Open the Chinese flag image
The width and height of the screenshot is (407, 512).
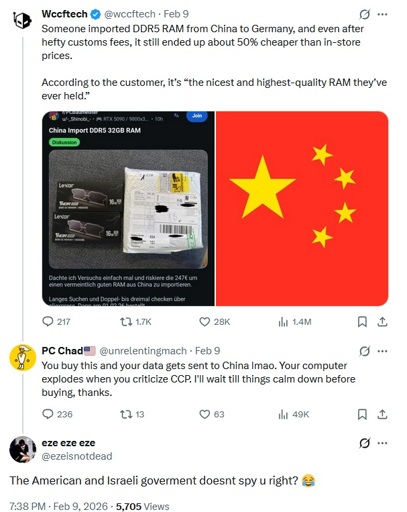(302, 208)
